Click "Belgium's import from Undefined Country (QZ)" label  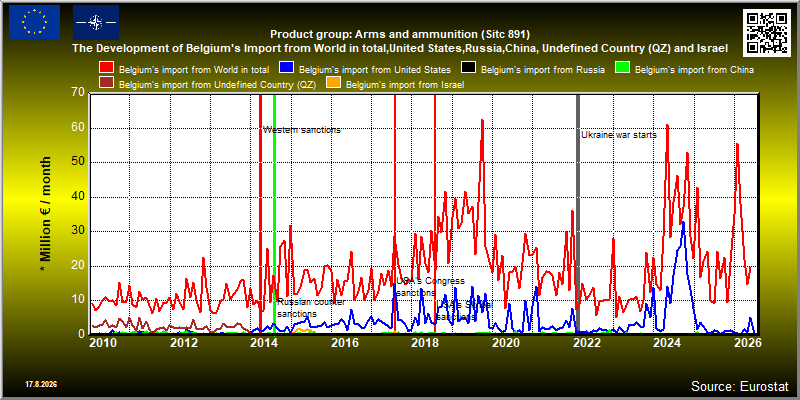tap(217, 85)
